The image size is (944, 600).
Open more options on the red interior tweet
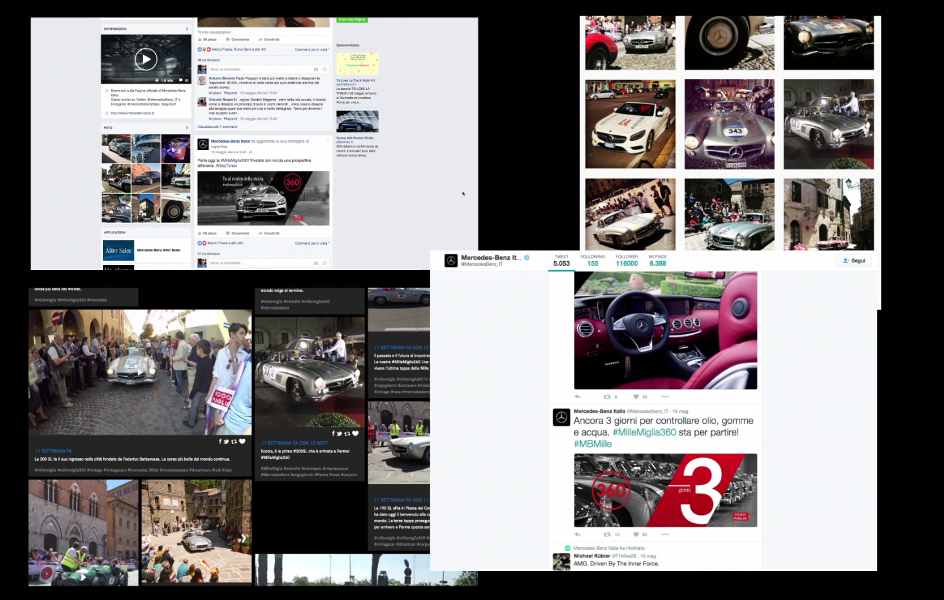[665, 397]
